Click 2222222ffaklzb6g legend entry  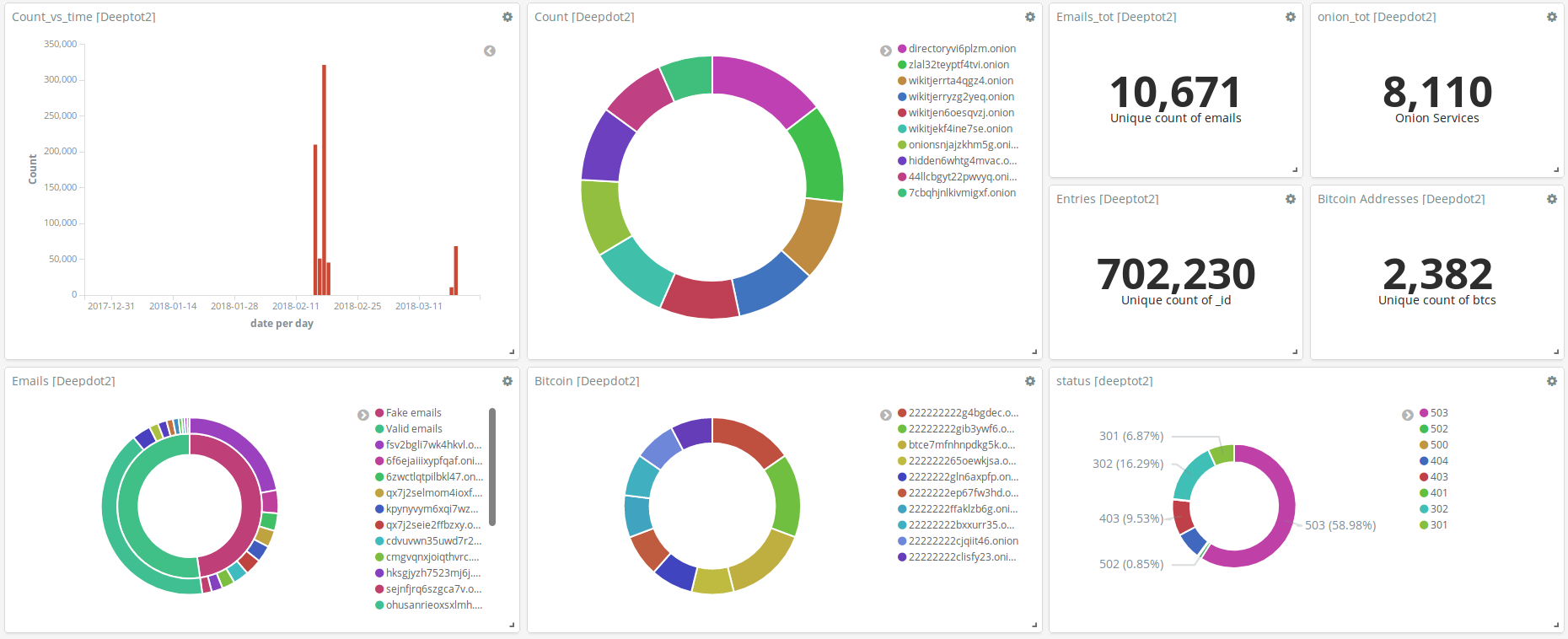point(958,509)
